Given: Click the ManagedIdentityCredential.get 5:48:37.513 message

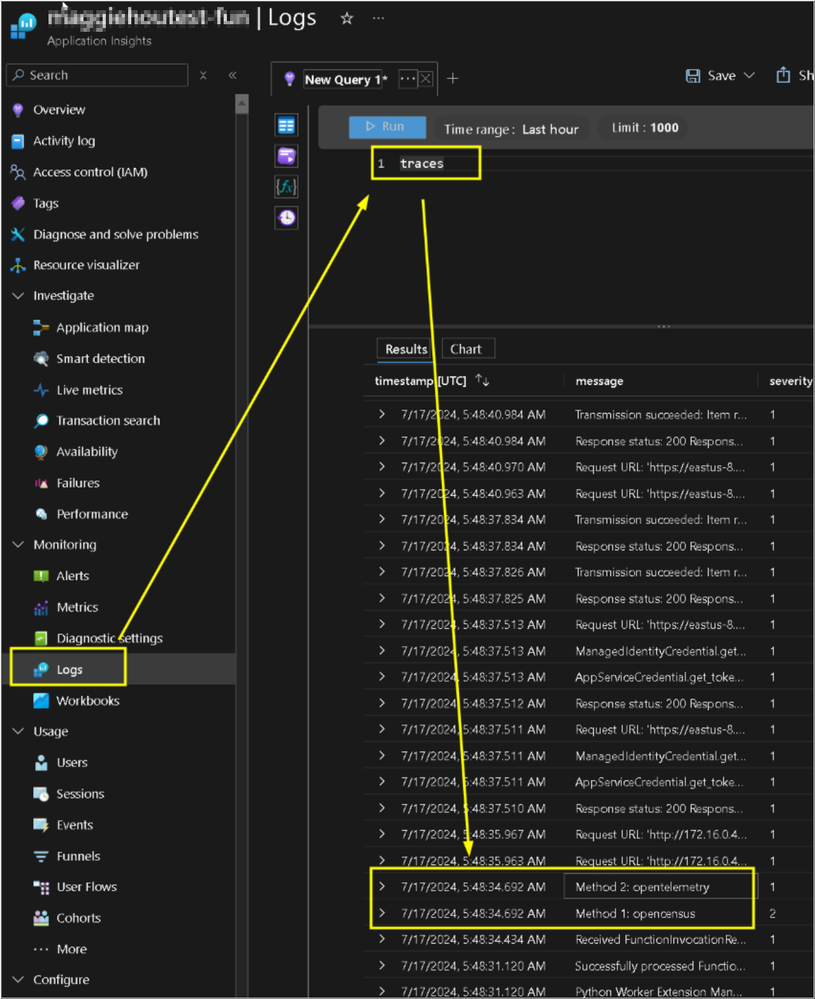Looking at the screenshot, I should [x=660, y=651].
